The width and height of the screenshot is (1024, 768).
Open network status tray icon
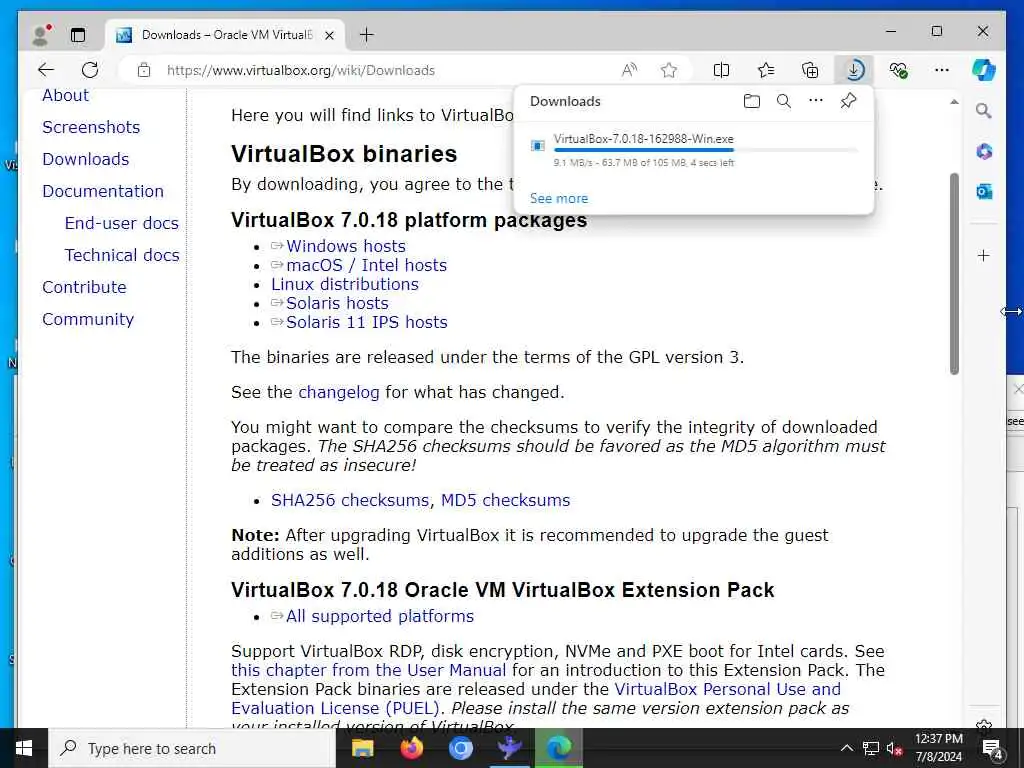871,748
